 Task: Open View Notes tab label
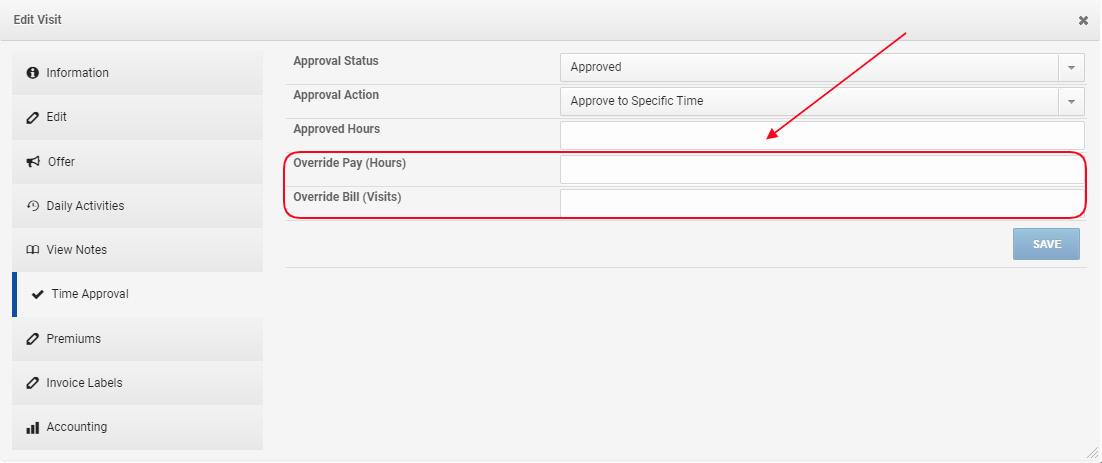[77, 250]
